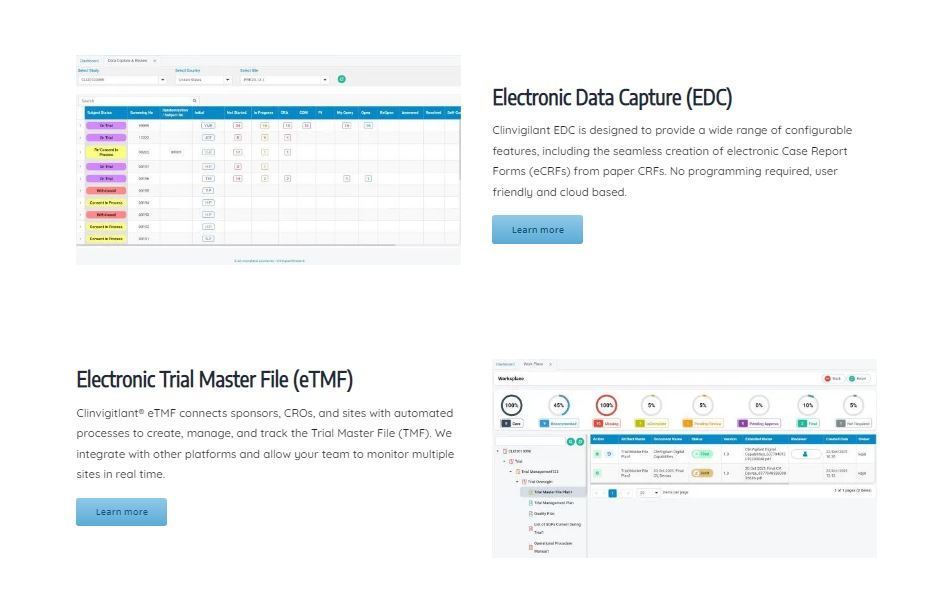Screen dimensions: 936x614
Task: Filter by the purple Pending Approve label
Action: (759, 423)
